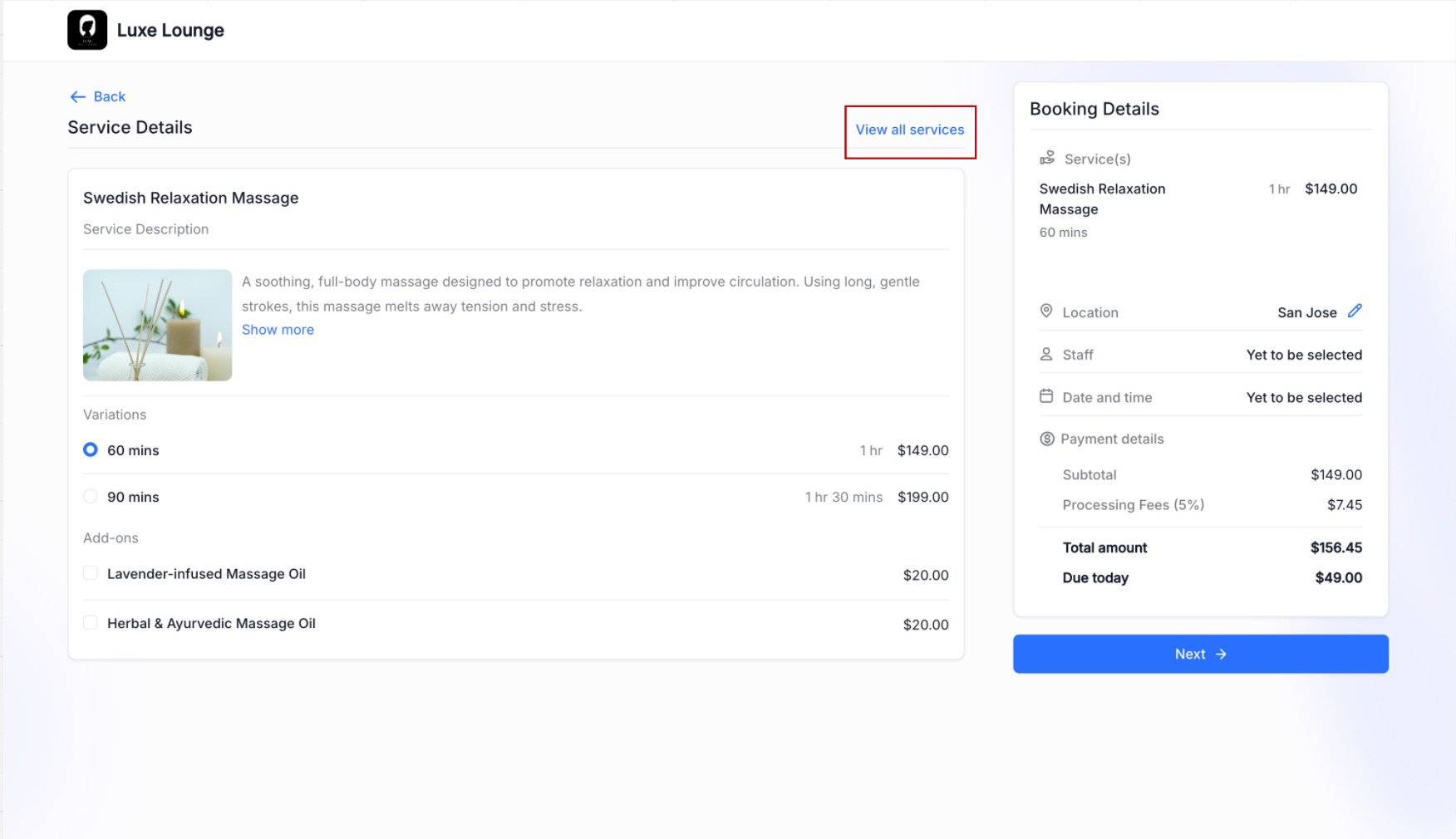Enable Lavender-infused Massage Oil add-on
Viewport: 1456px width, 839px height.
click(91, 573)
